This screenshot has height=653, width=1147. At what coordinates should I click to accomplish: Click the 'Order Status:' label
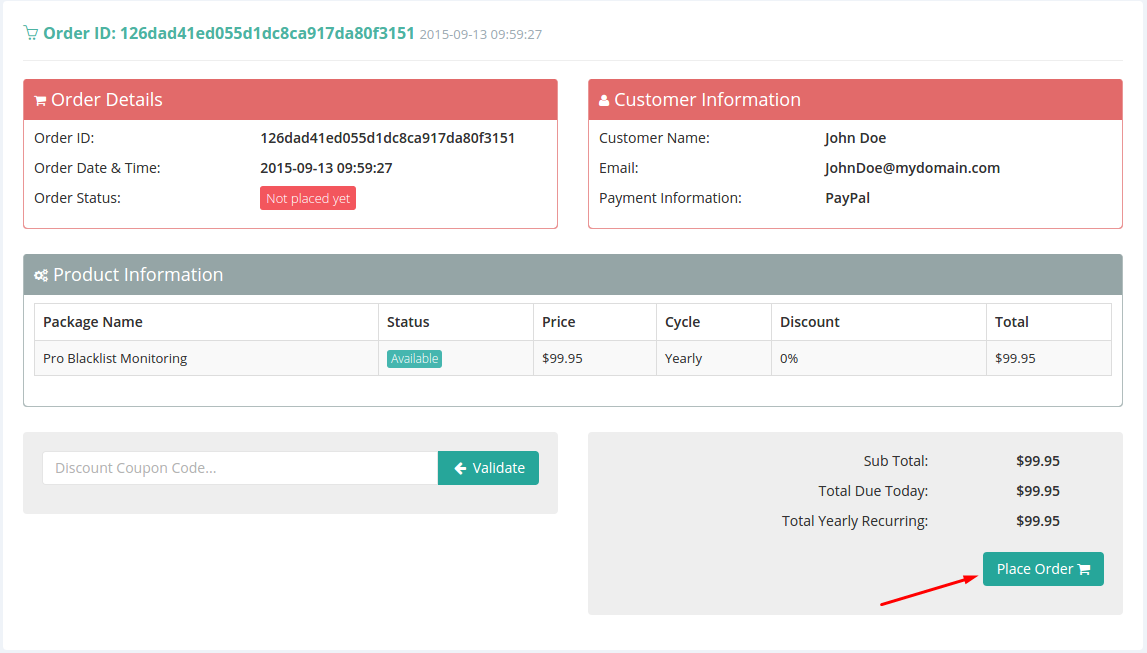[x=78, y=198]
